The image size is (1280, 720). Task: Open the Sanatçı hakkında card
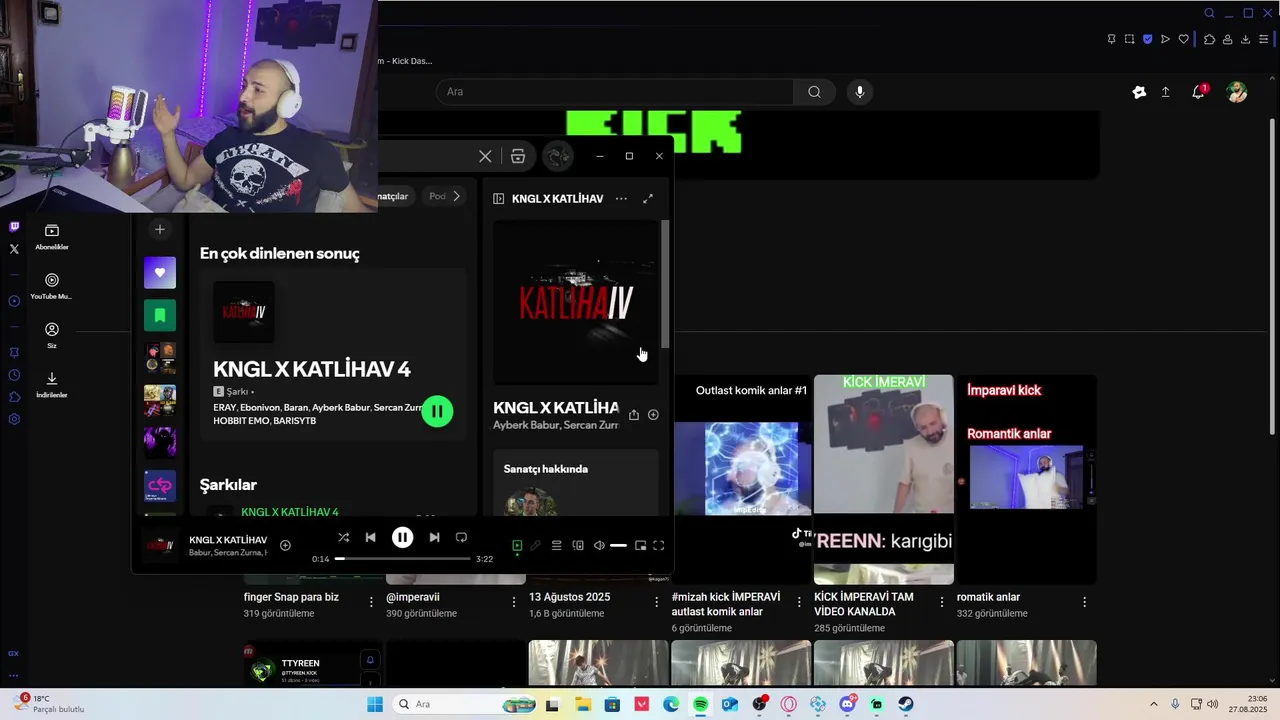(x=576, y=483)
